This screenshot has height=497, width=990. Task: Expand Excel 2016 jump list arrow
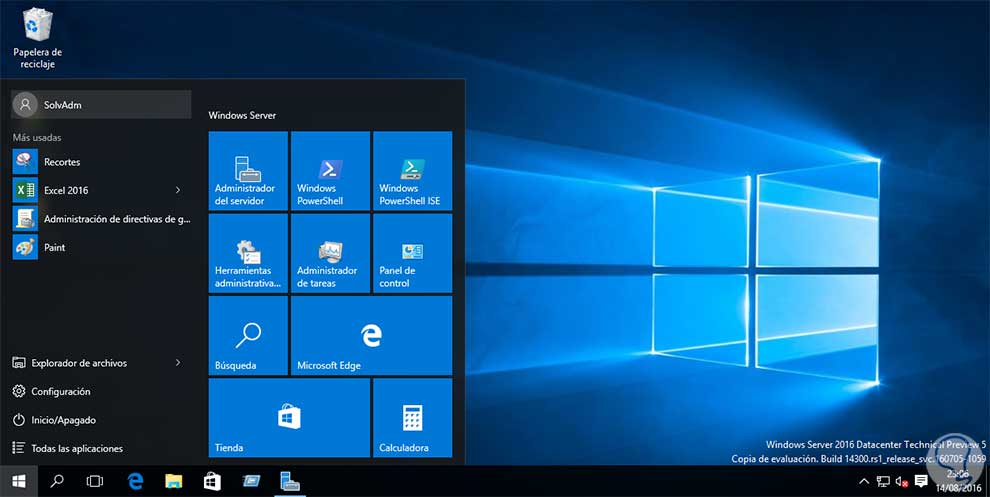(178, 190)
